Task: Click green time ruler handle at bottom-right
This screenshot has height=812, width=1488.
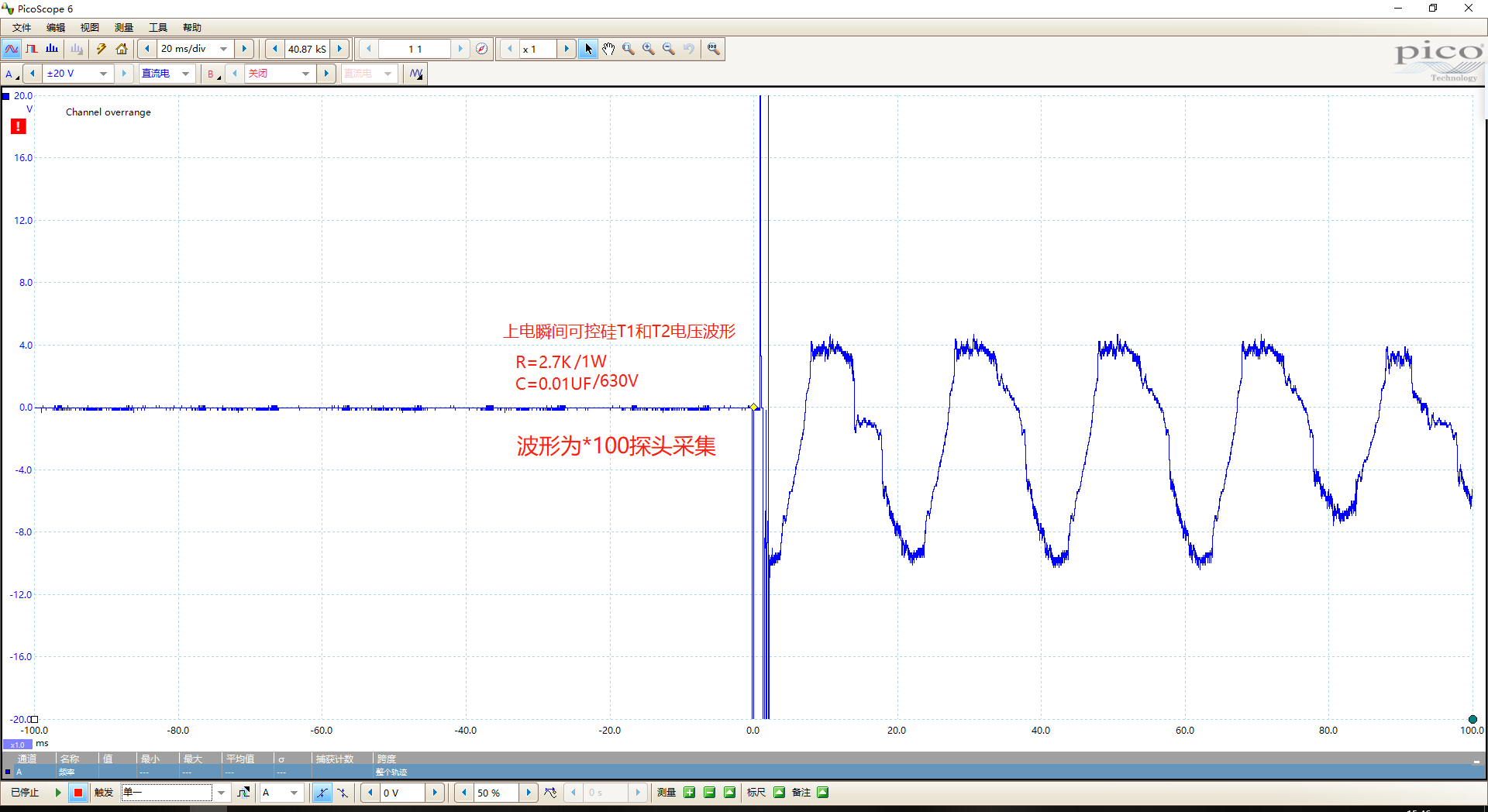Action: click(x=1472, y=719)
